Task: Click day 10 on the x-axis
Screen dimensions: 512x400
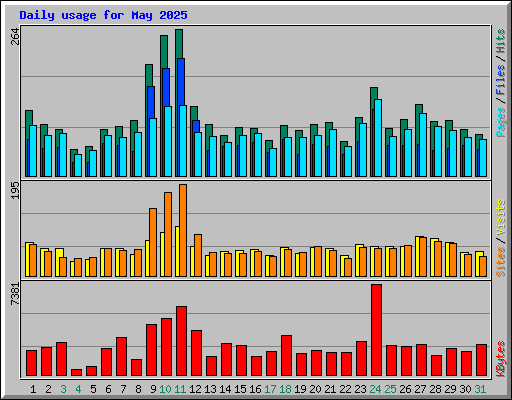Action: (165, 389)
